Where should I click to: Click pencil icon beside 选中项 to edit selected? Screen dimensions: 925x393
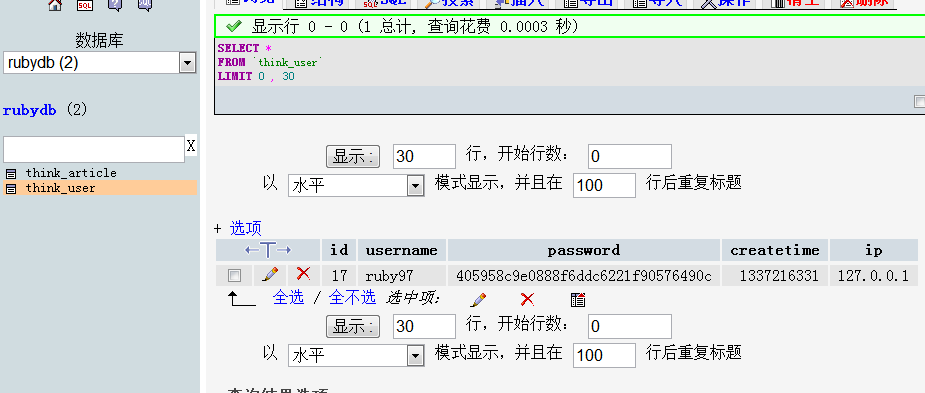click(478, 300)
